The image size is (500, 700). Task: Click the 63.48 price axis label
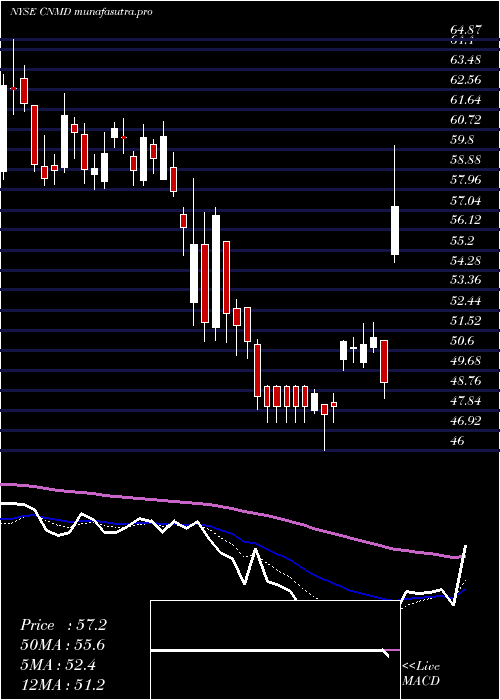coord(467,60)
